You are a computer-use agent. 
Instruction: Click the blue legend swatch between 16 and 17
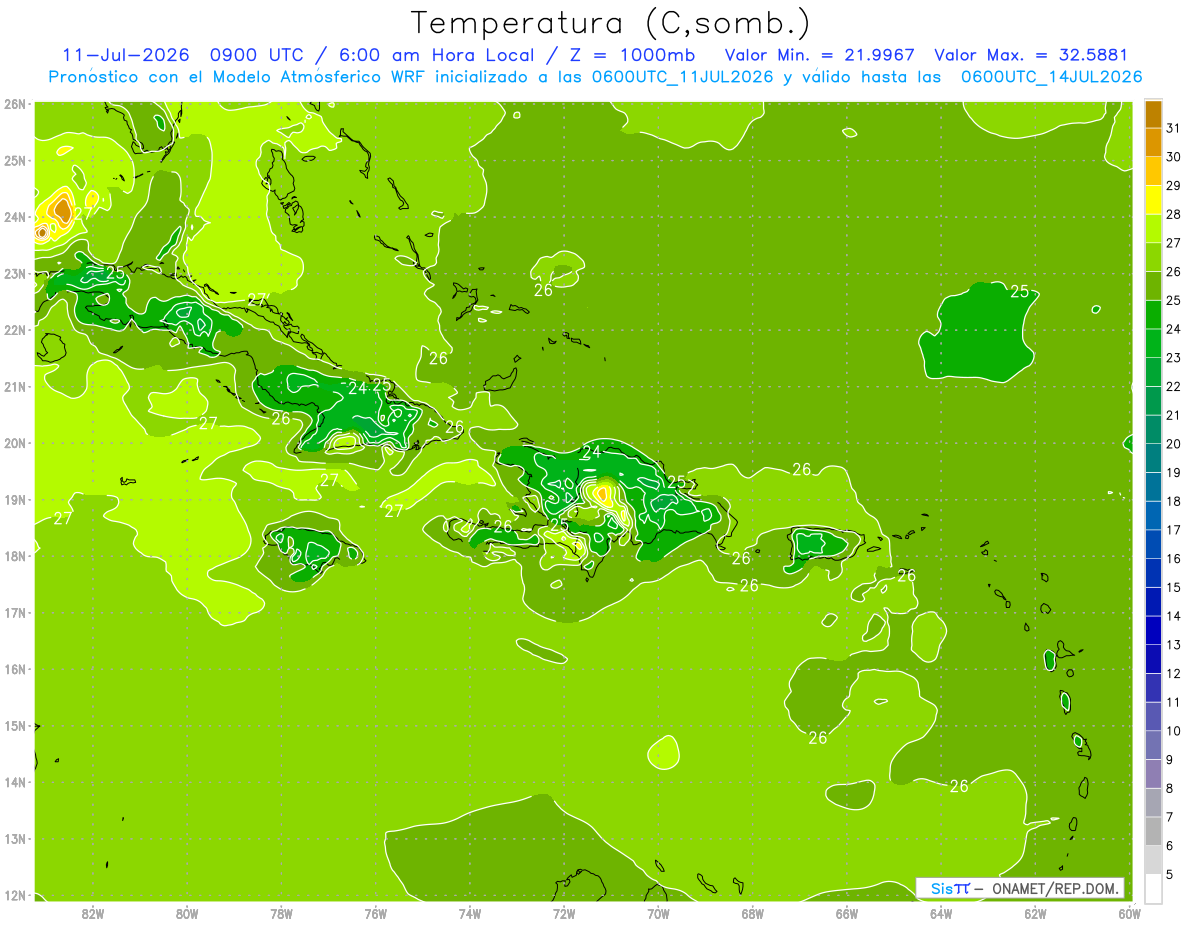[1153, 544]
